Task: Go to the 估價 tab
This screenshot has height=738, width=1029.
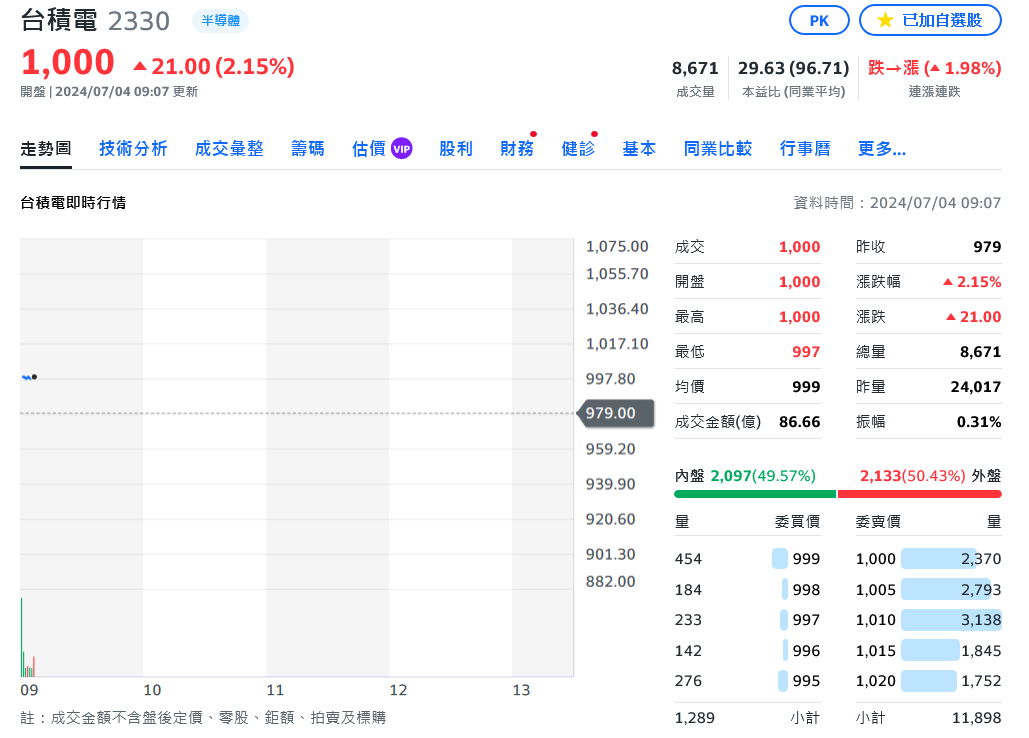Action: 369,149
